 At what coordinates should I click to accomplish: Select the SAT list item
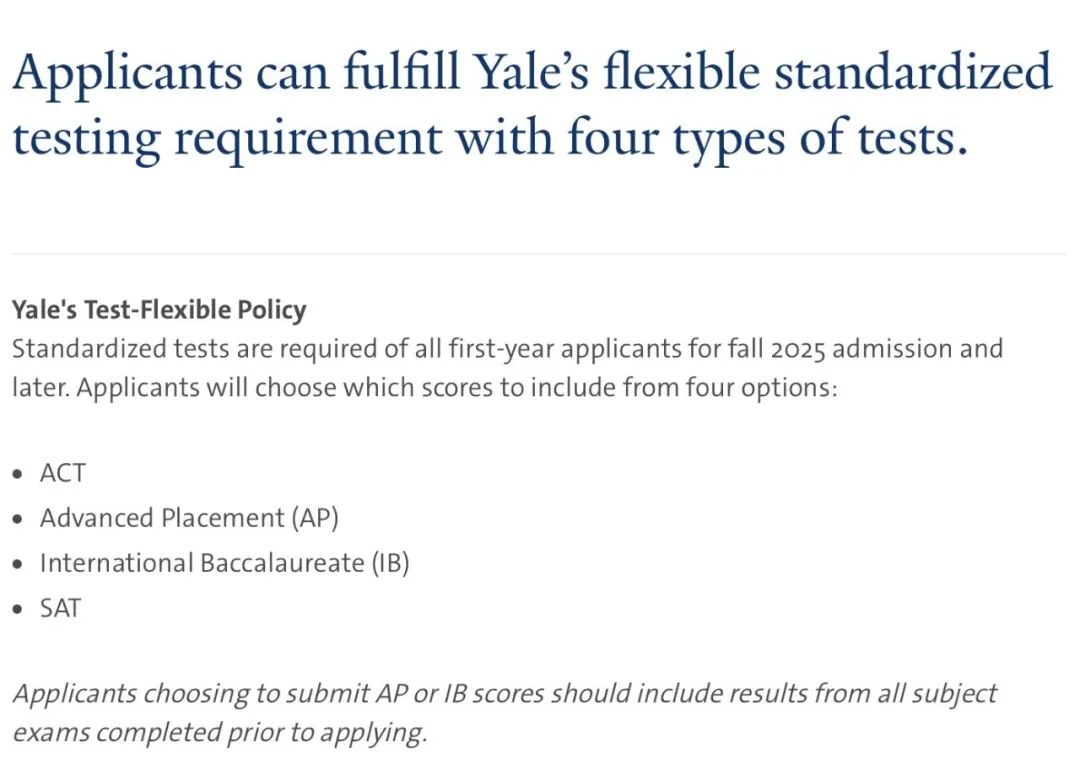[x=61, y=608]
